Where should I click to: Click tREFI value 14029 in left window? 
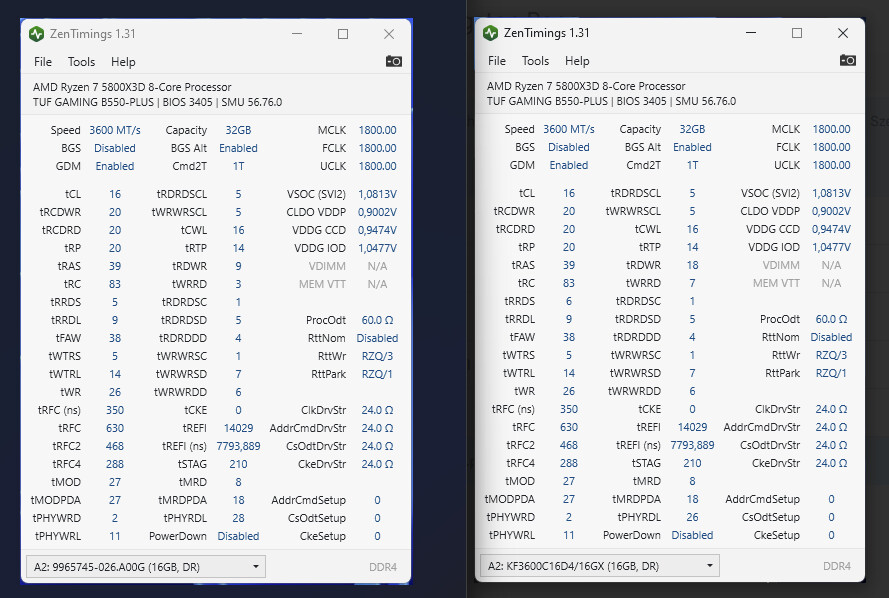(238, 428)
